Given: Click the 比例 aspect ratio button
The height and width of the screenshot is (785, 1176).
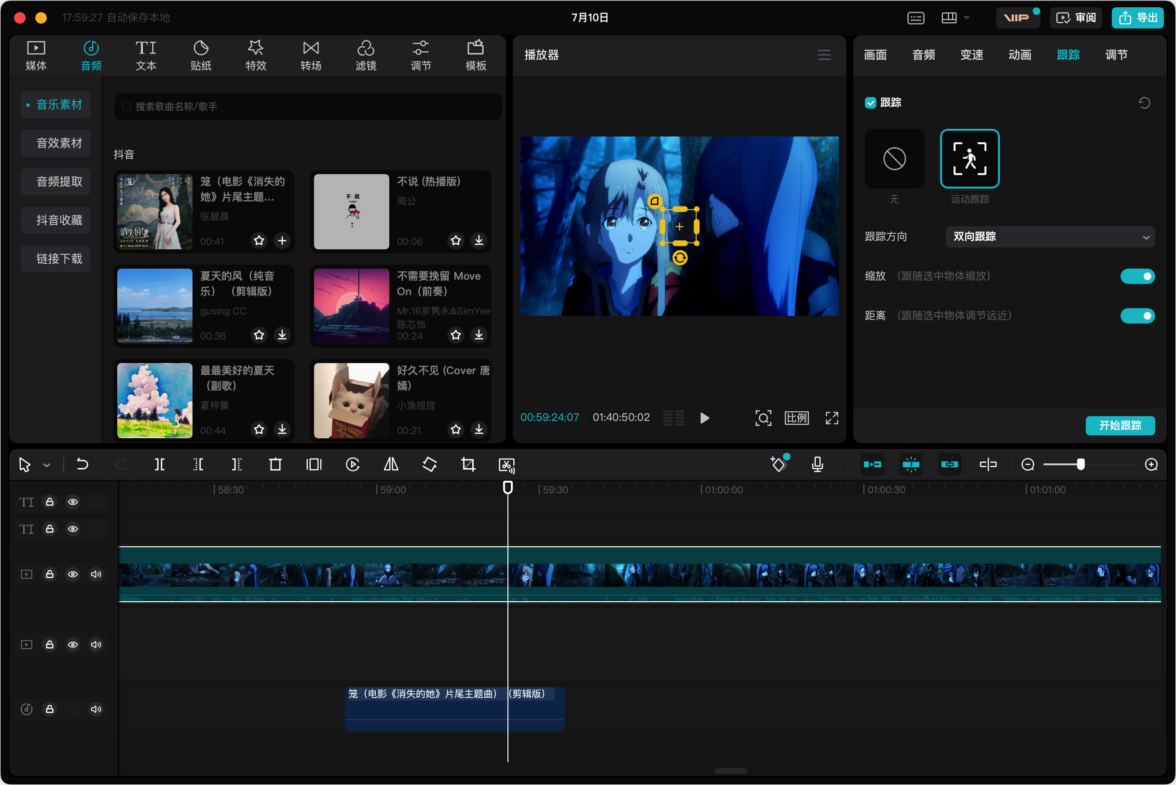Looking at the screenshot, I should pyautogui.click(x=796, y=418).
